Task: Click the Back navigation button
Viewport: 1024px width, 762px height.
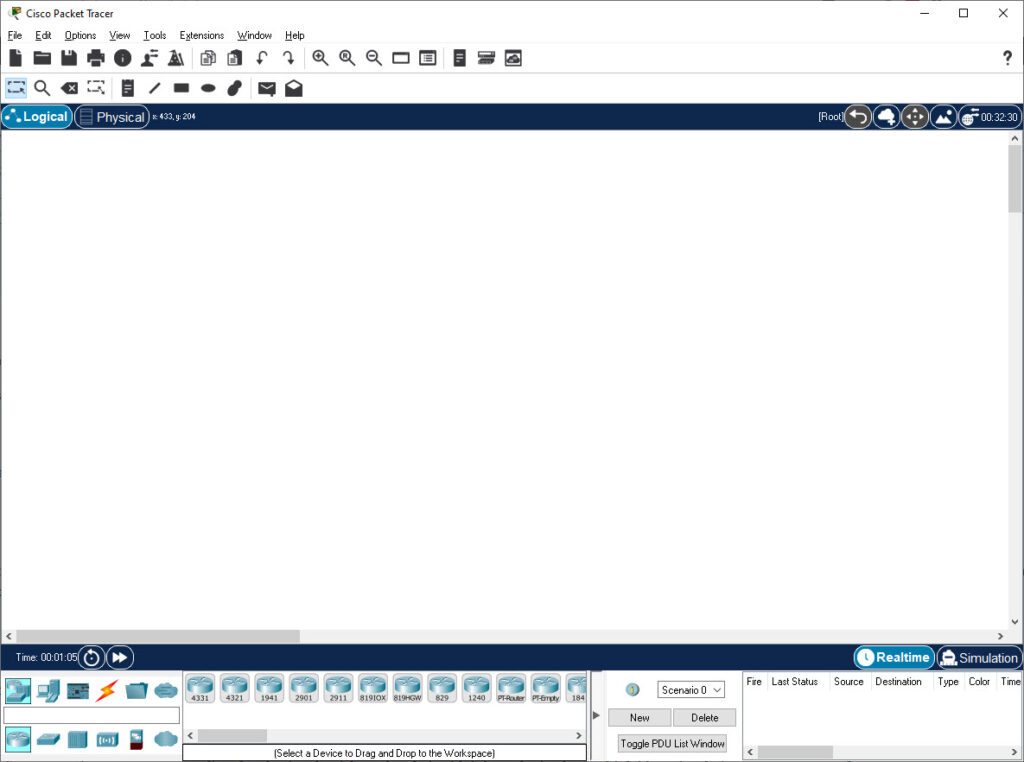Action: (858, 117)
